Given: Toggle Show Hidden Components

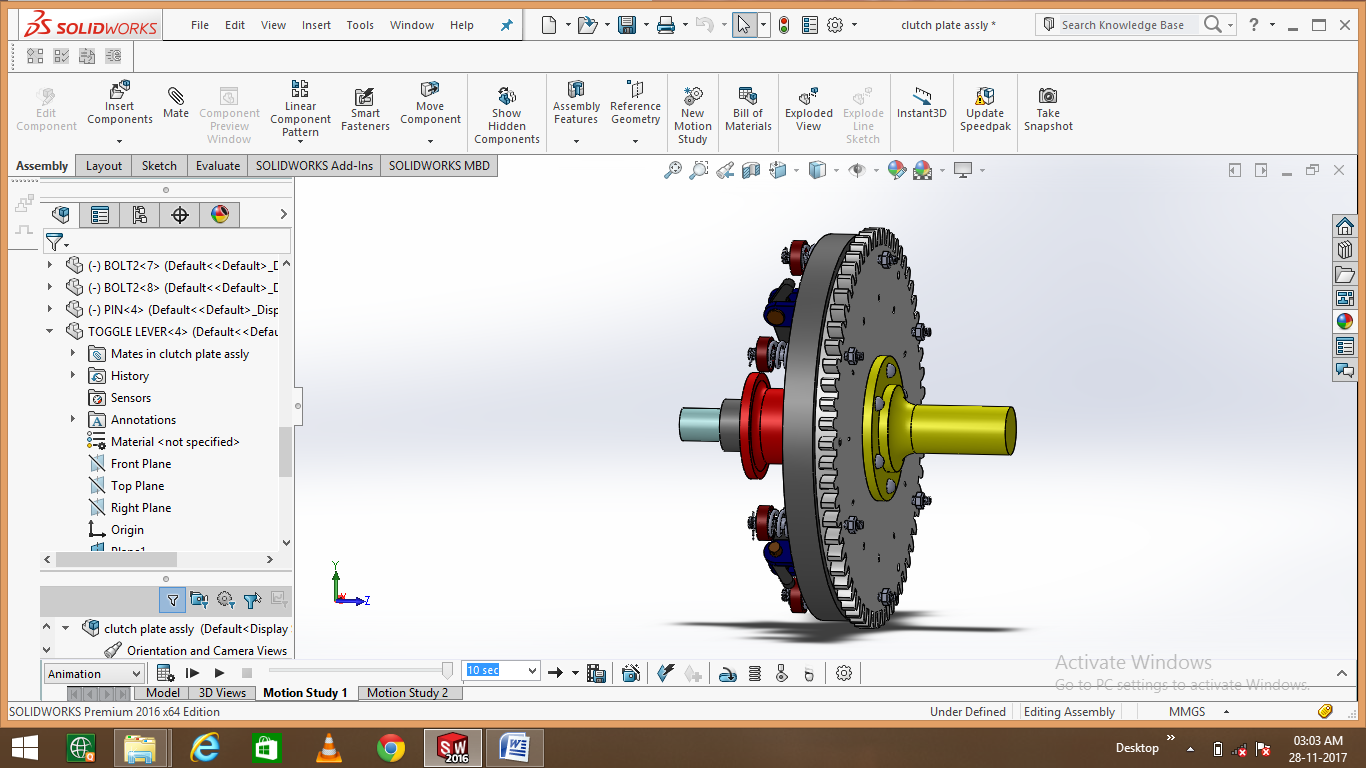Looking at the screenshot, I should pos(506,110).
